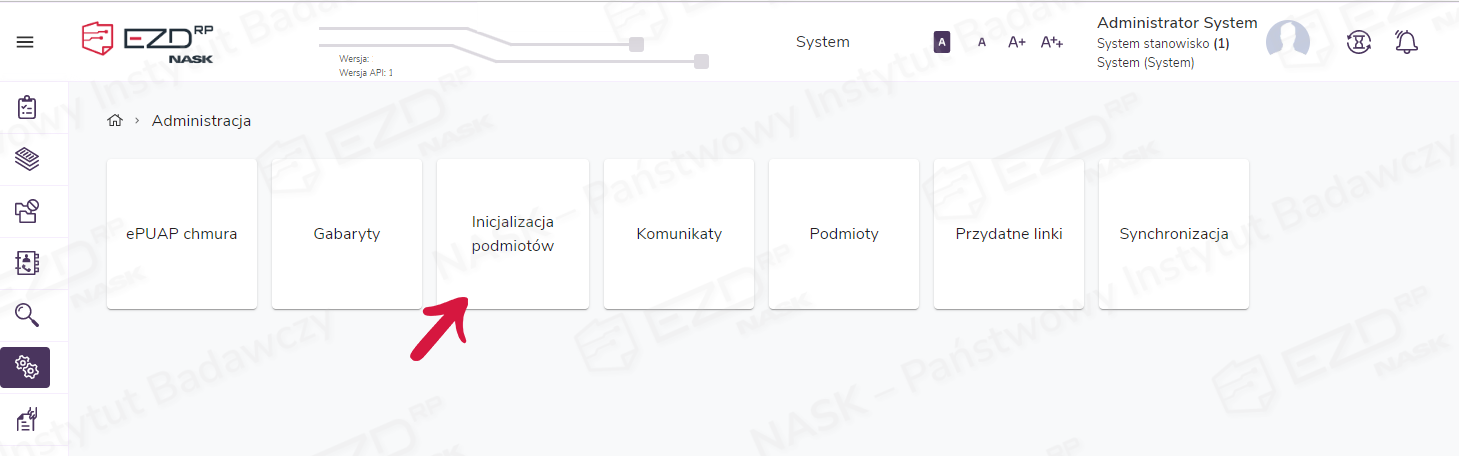Go to home via breadcrumb icon
Viewport: 1459px width, 456px height.
pyautogui.click(x=115, y=121)
